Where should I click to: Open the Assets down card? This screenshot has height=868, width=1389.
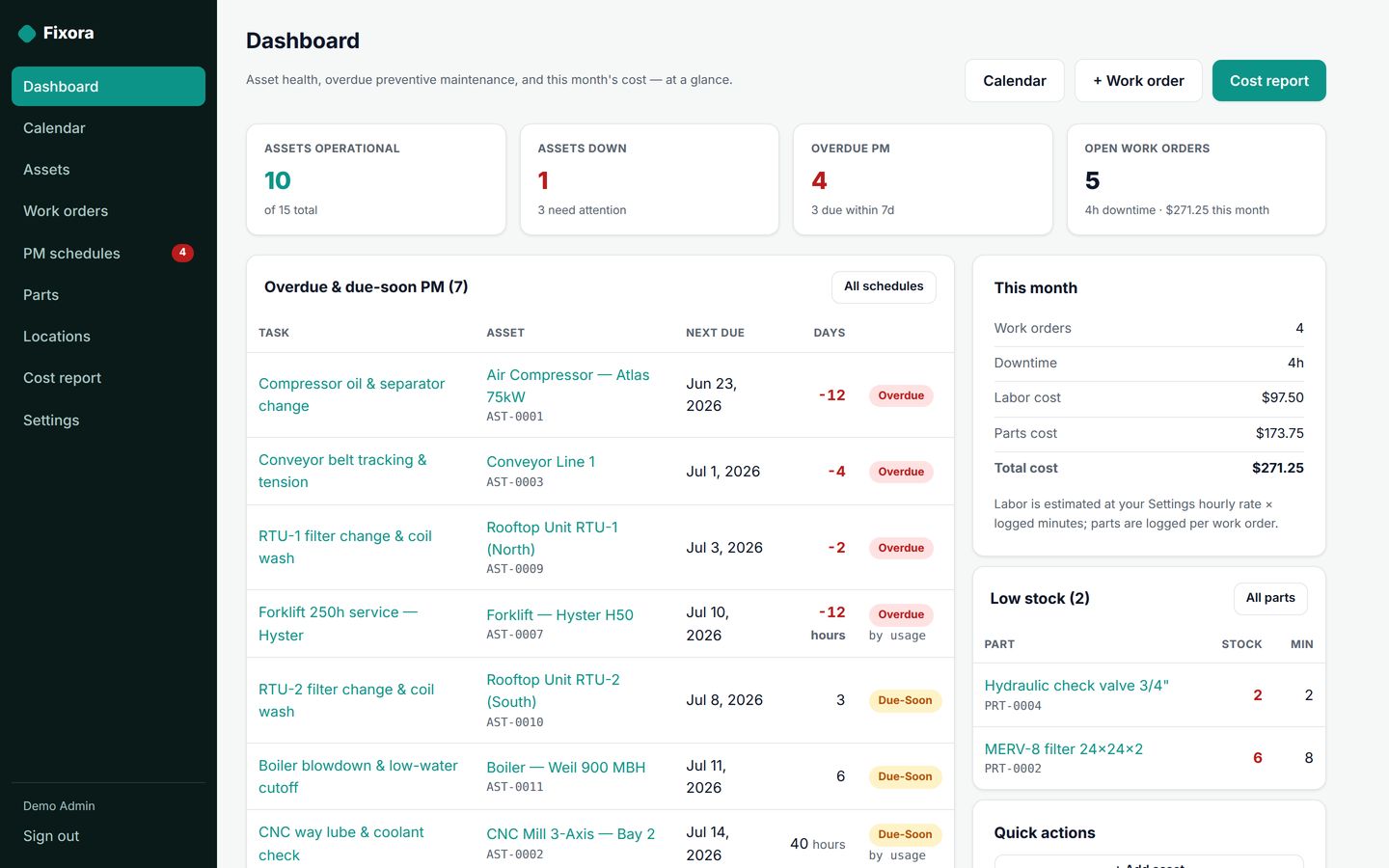[x=649, y=179]
